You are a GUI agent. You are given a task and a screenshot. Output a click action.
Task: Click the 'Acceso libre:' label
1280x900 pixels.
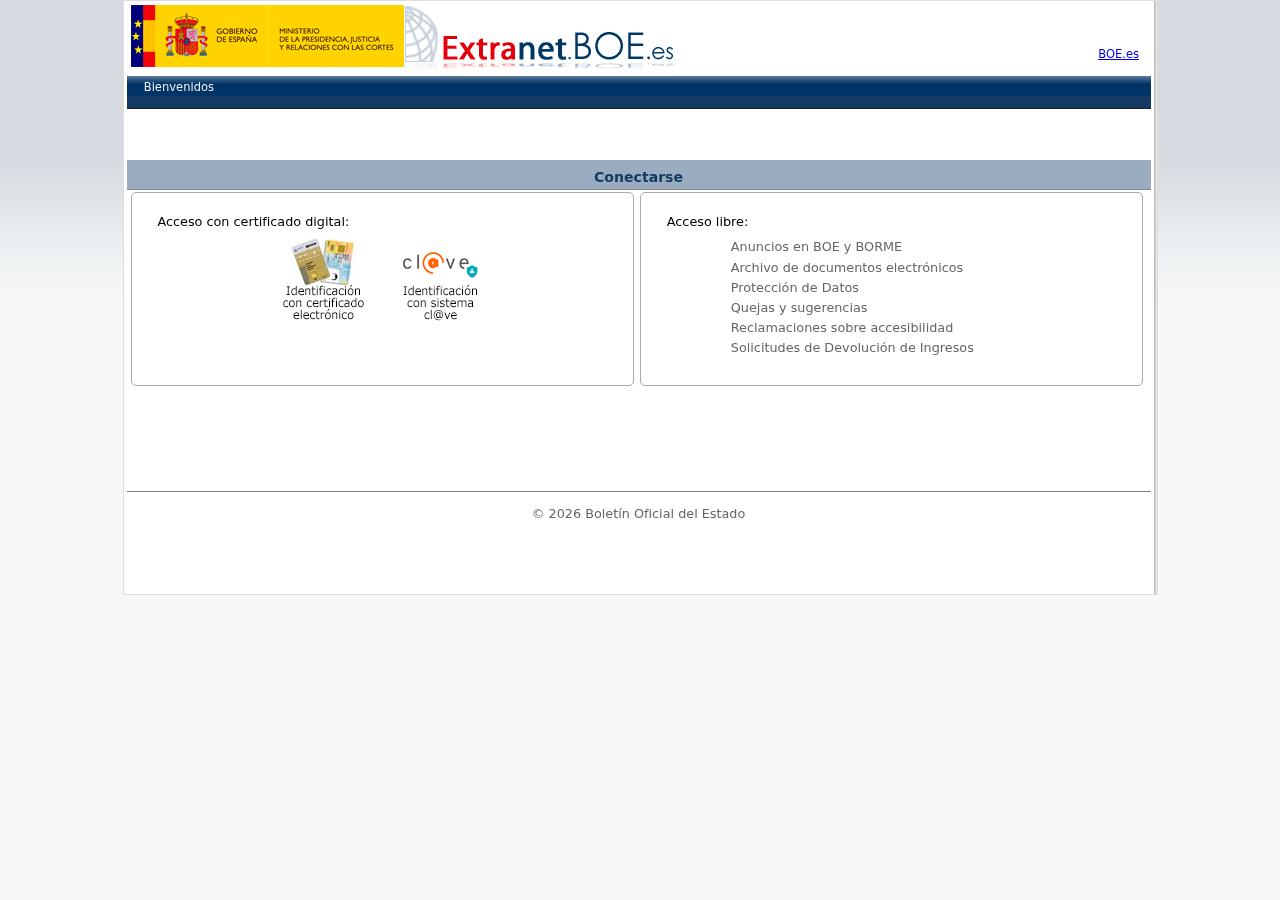[x=707, y=222]
